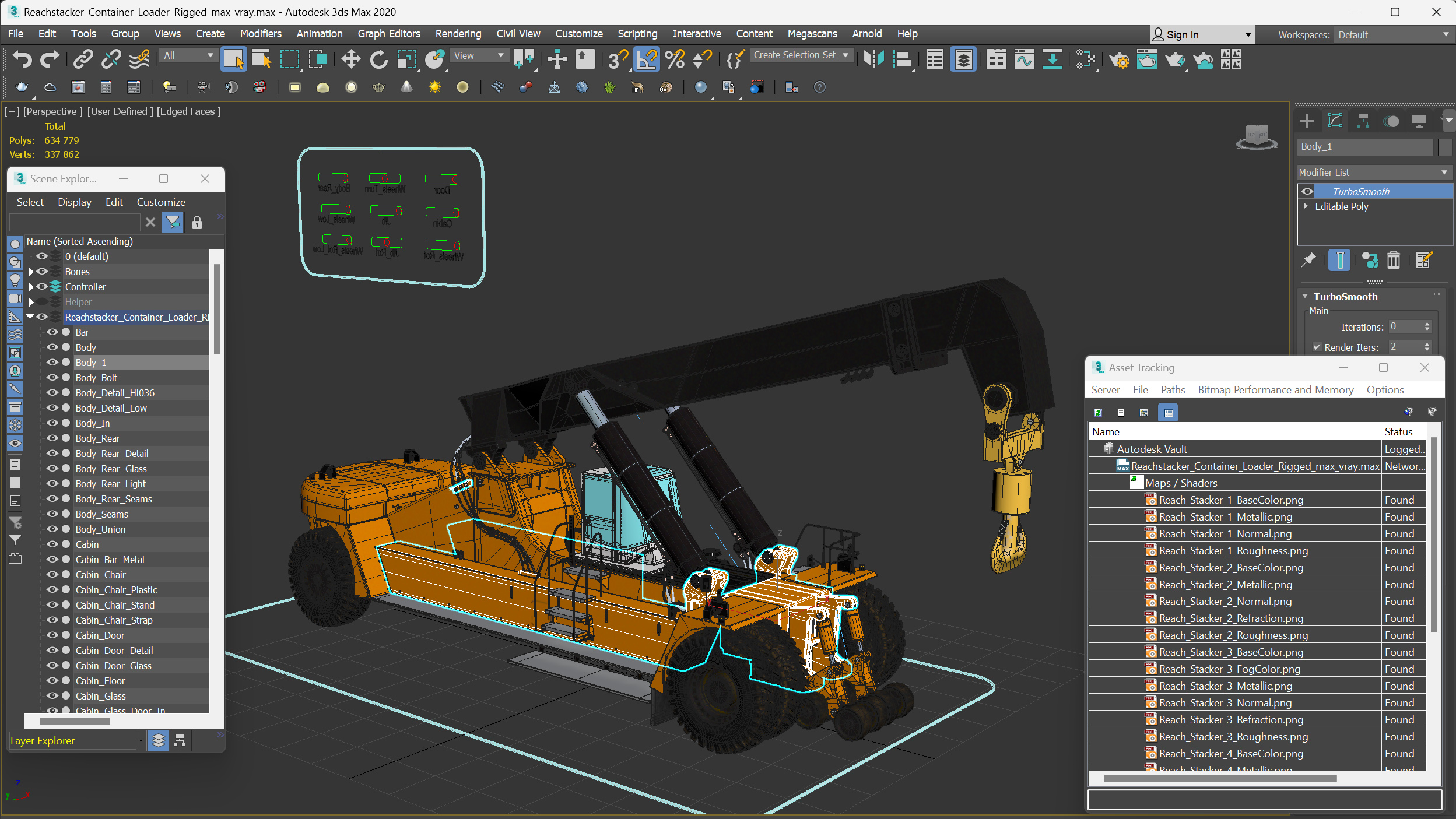Choose the Select and Rotate tool

[x=378, y=59]
